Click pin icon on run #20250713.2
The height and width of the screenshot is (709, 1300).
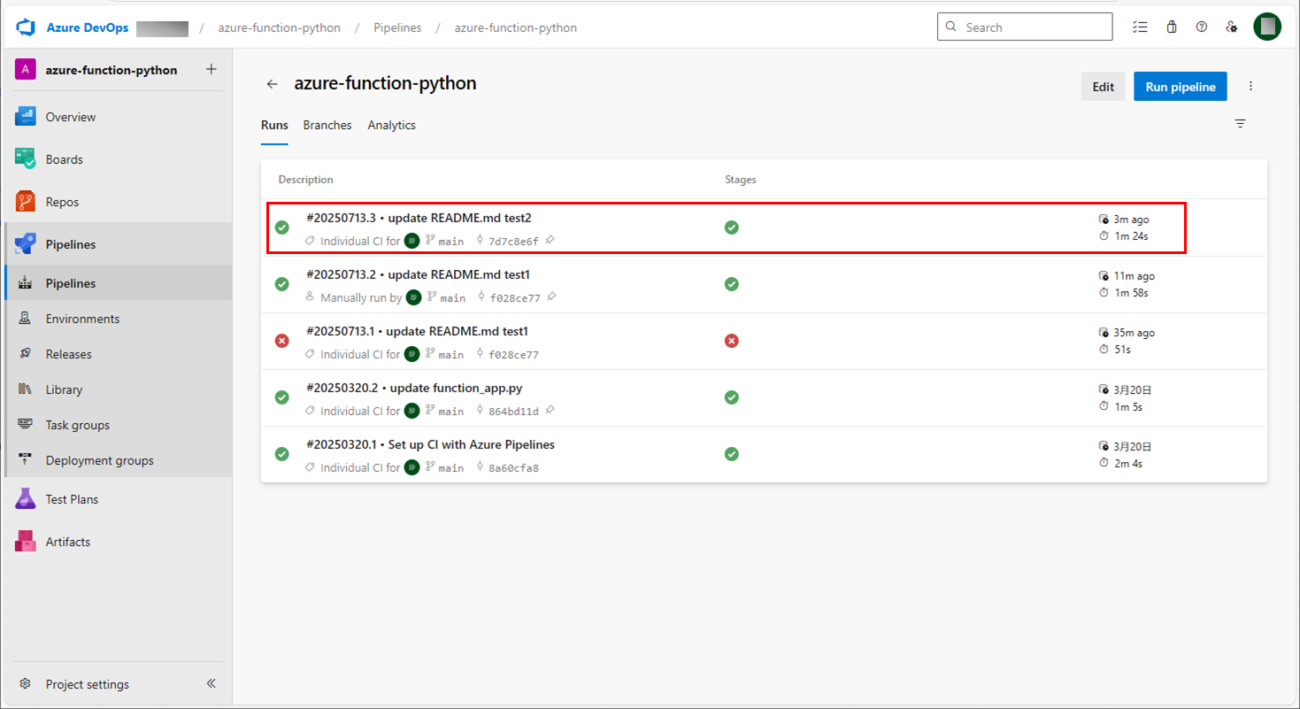552,297
